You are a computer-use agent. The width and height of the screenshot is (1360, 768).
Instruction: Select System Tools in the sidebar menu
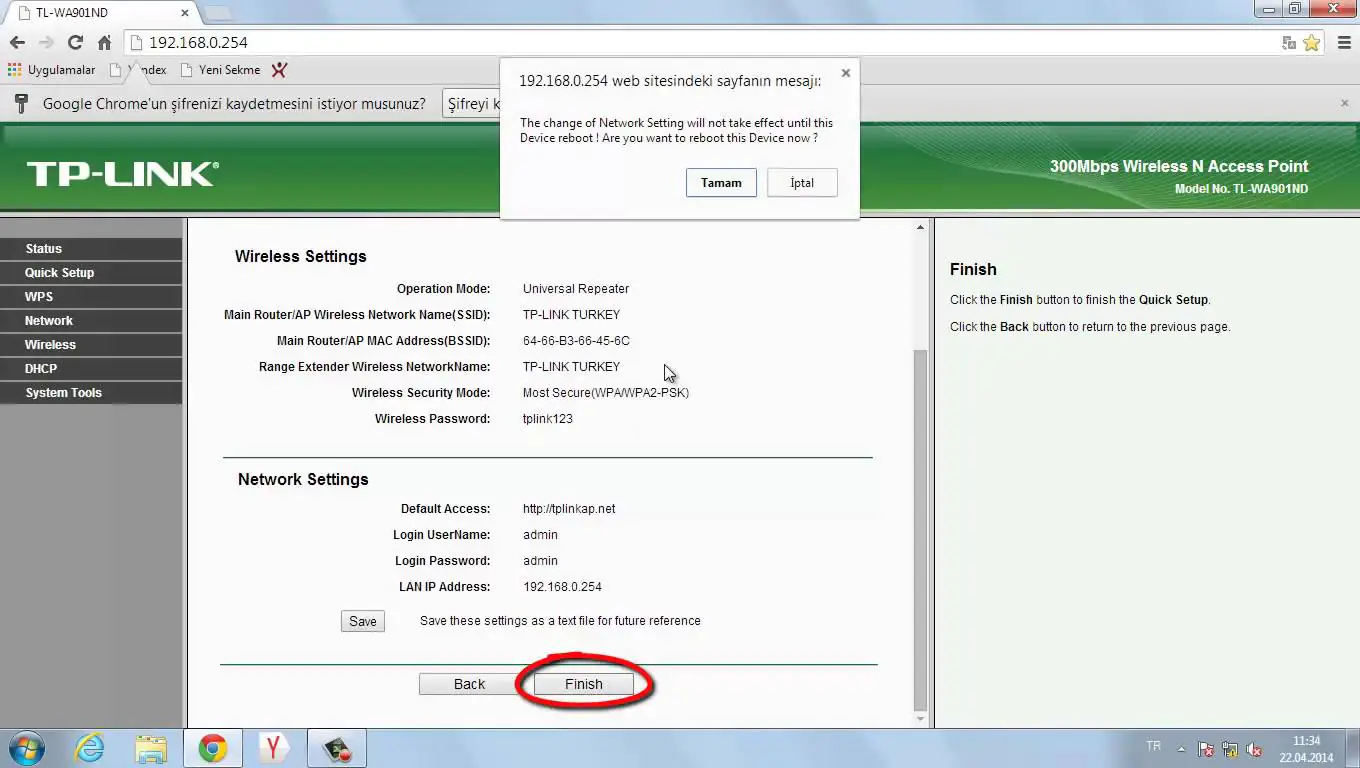coord(63,392)
